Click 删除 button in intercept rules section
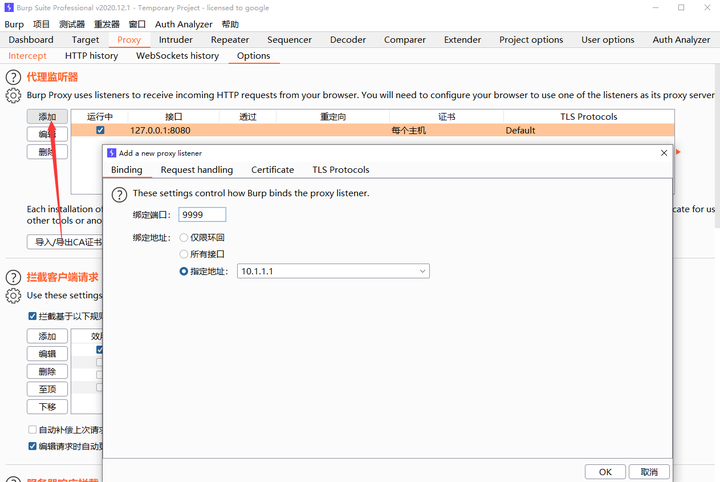 coord(47,372)
